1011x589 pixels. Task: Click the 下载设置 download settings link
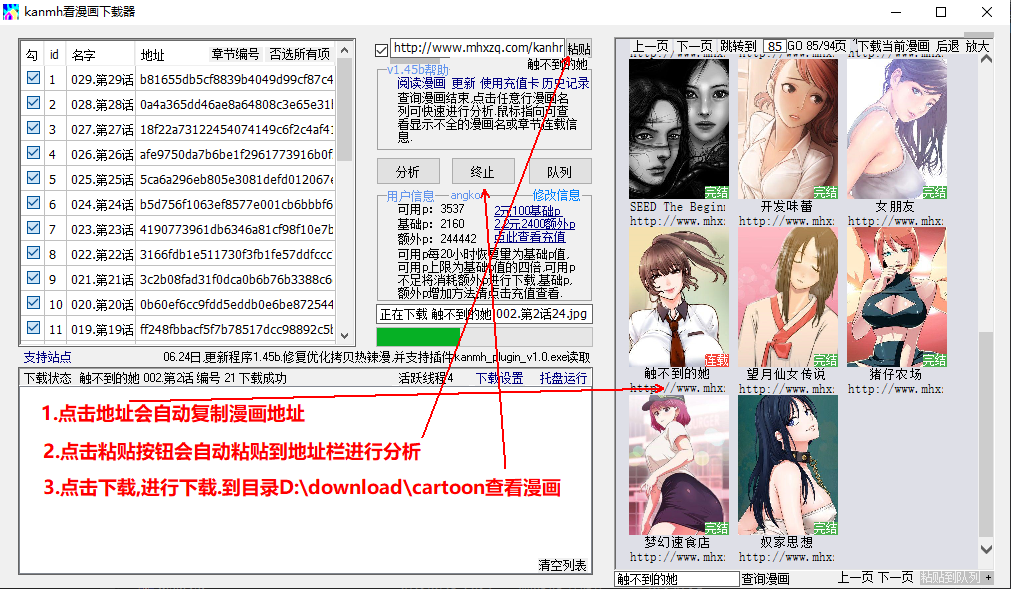tap(499, 378)
